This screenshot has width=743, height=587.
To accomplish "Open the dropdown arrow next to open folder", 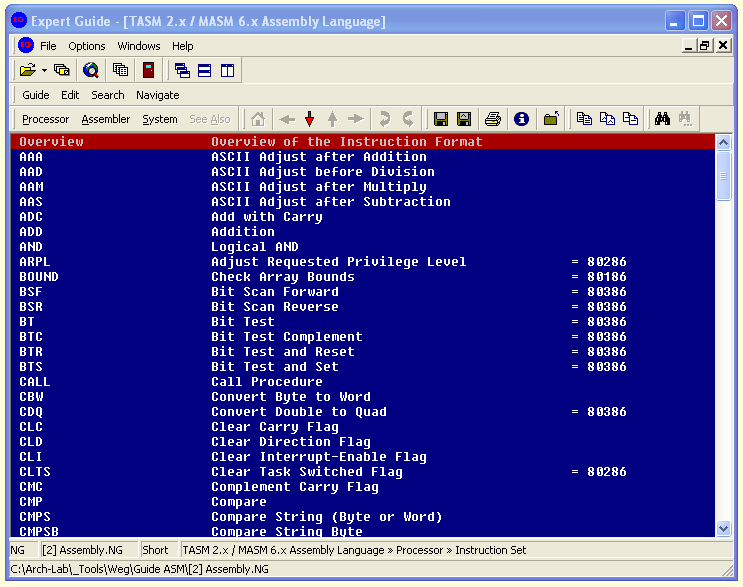I will (44, 71).
